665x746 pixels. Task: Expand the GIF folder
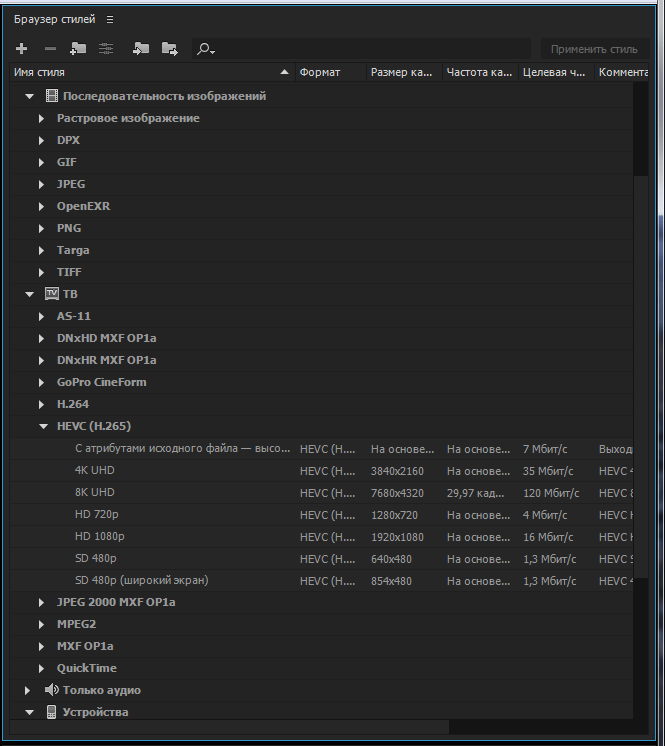coord(41,162)
